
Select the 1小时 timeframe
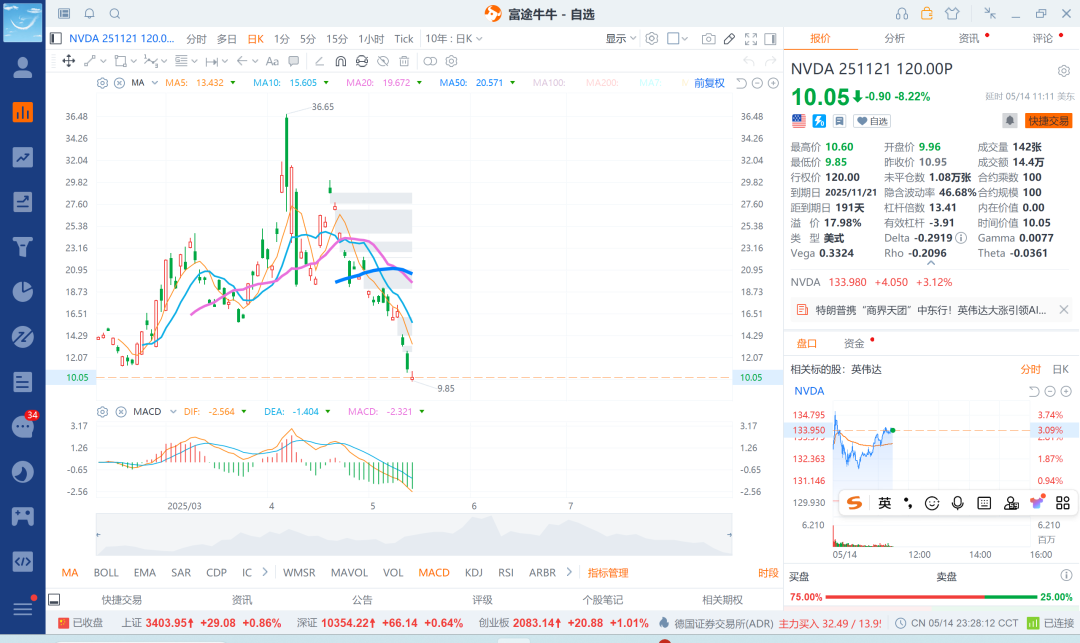pos(371,39)
